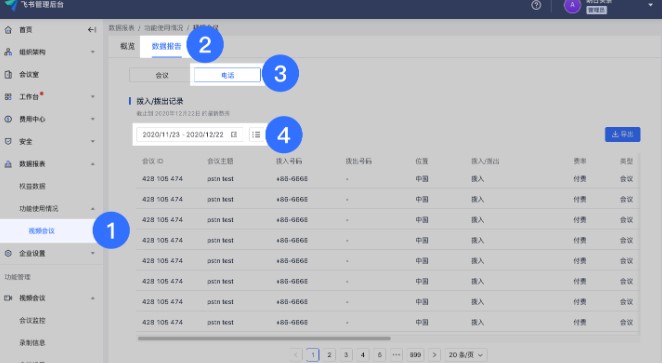Click the 首页 home icon in sidebar
The width and height of the screenshot is (662, 363).
pyautogui.click(x=8, y=30)
